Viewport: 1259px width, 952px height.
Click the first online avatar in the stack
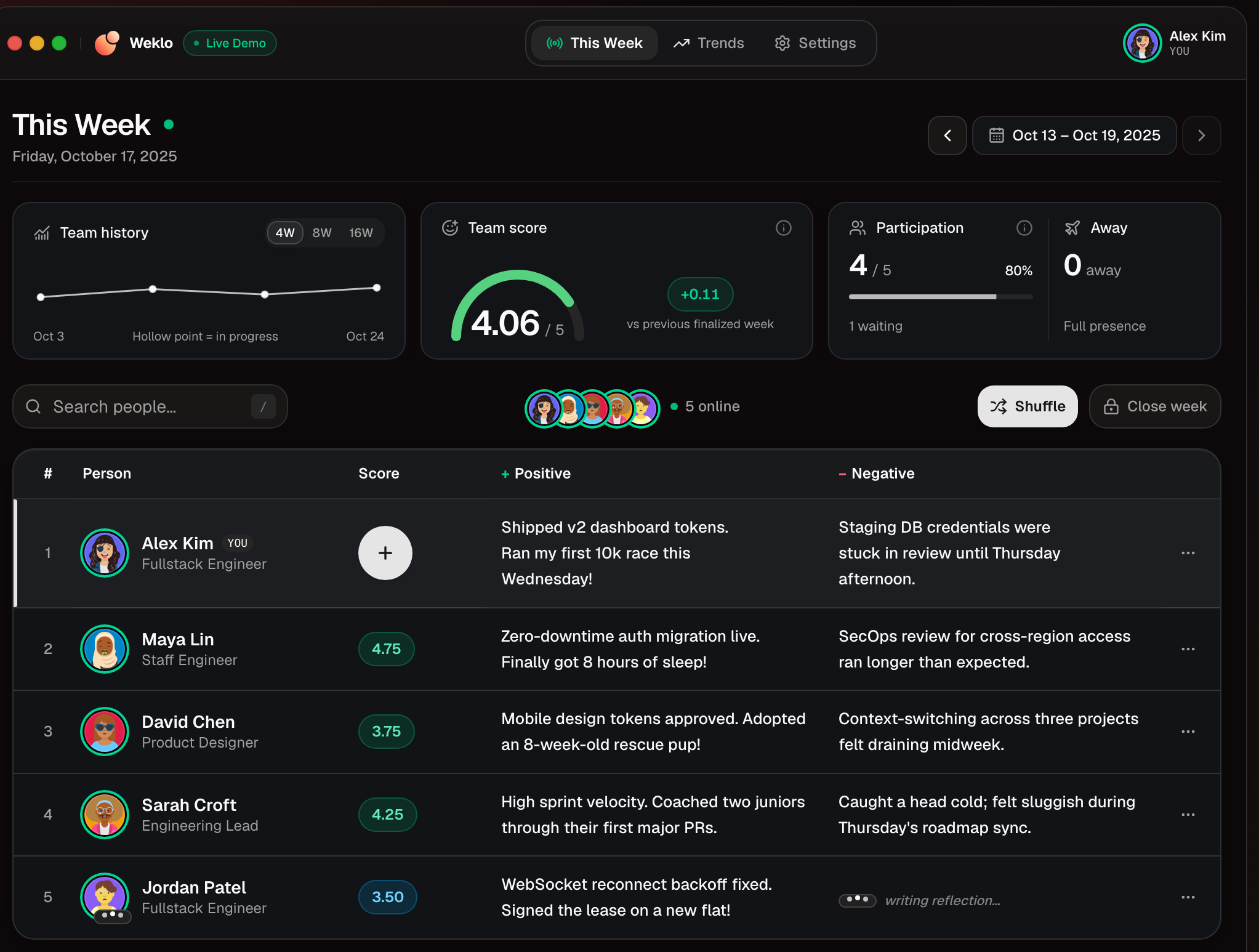[x=543, y=408]
